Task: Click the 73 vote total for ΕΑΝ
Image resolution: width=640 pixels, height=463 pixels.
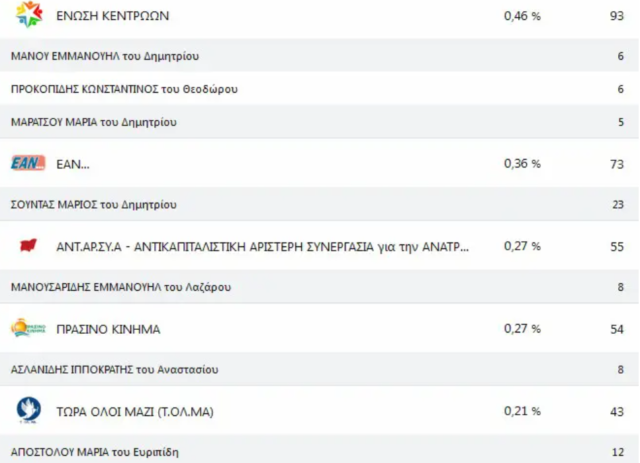Action: click(x=616, y=163)
